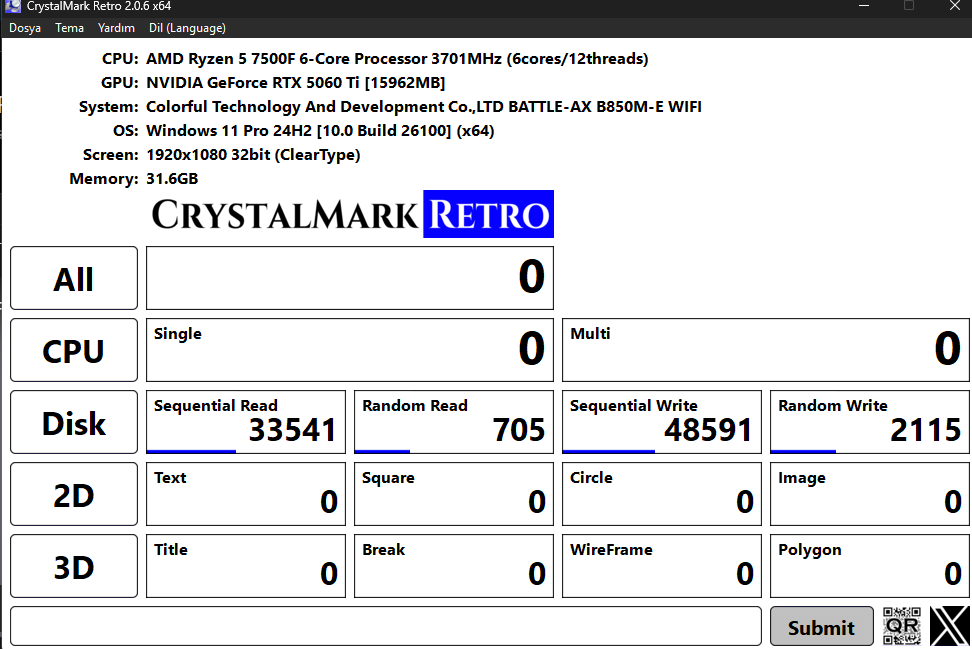Click the 2D Image score box
972x649 pixels.
click(870, 494)
